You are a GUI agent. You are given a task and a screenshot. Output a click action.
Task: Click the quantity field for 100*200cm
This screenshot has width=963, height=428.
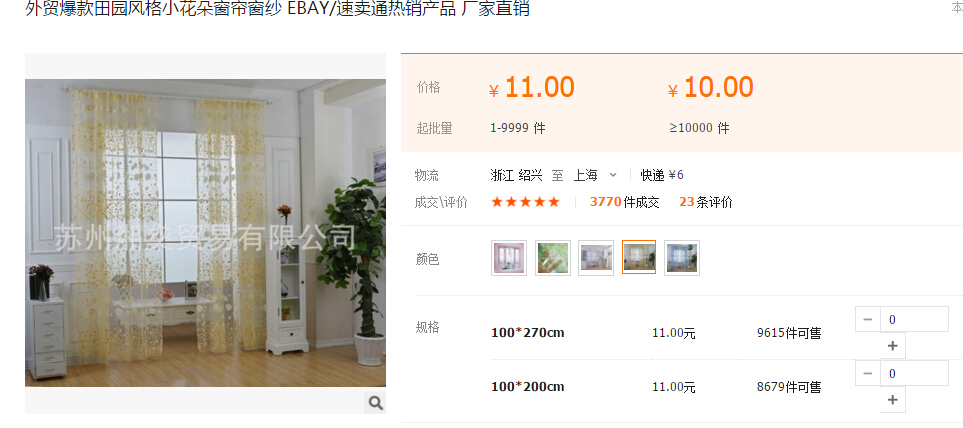(x=914, y=373)
